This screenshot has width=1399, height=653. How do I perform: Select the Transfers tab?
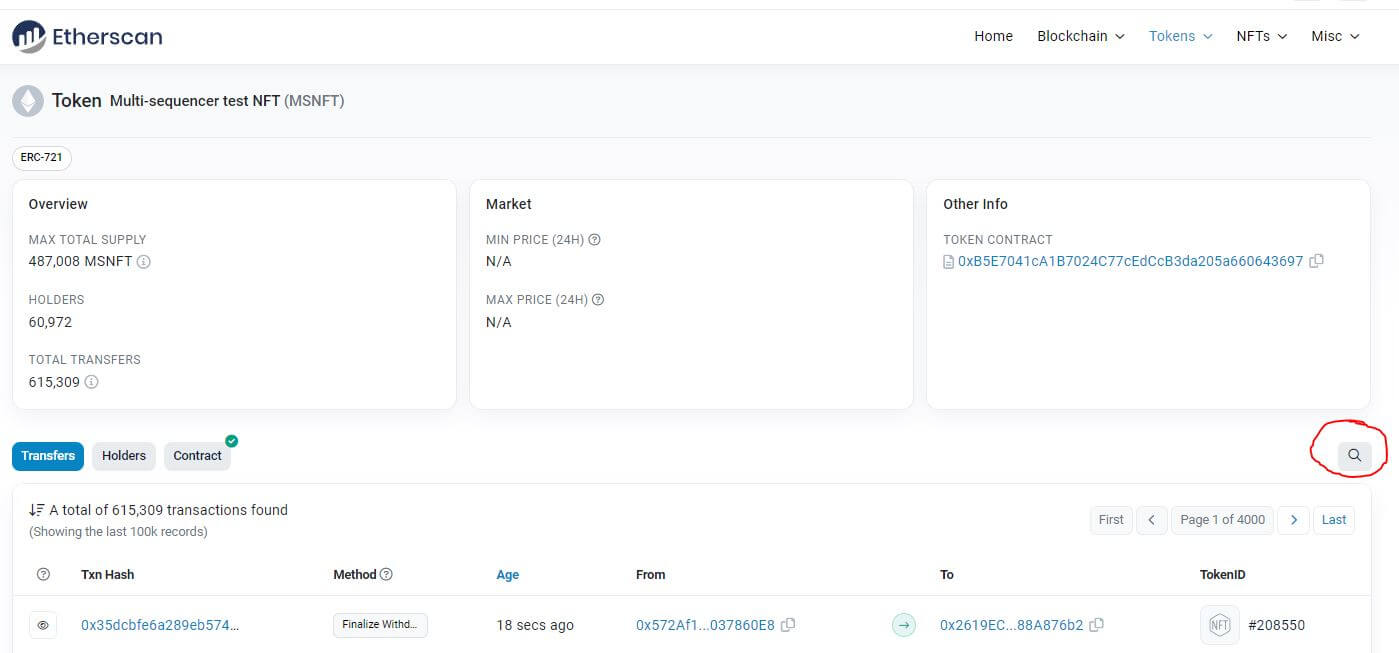pyautogui.click(x=48, y=456)
